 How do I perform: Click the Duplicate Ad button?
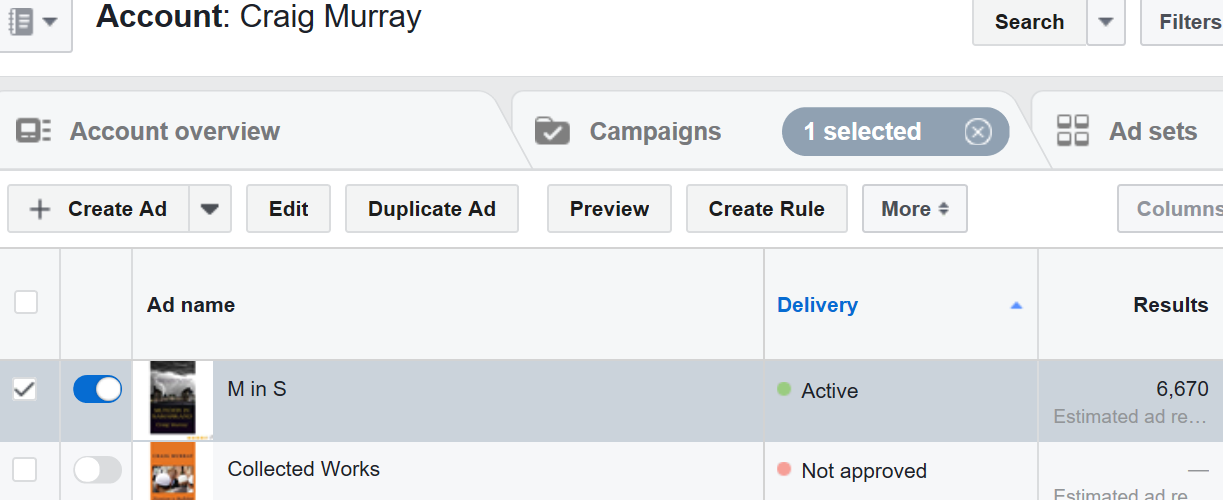(431, 209)
